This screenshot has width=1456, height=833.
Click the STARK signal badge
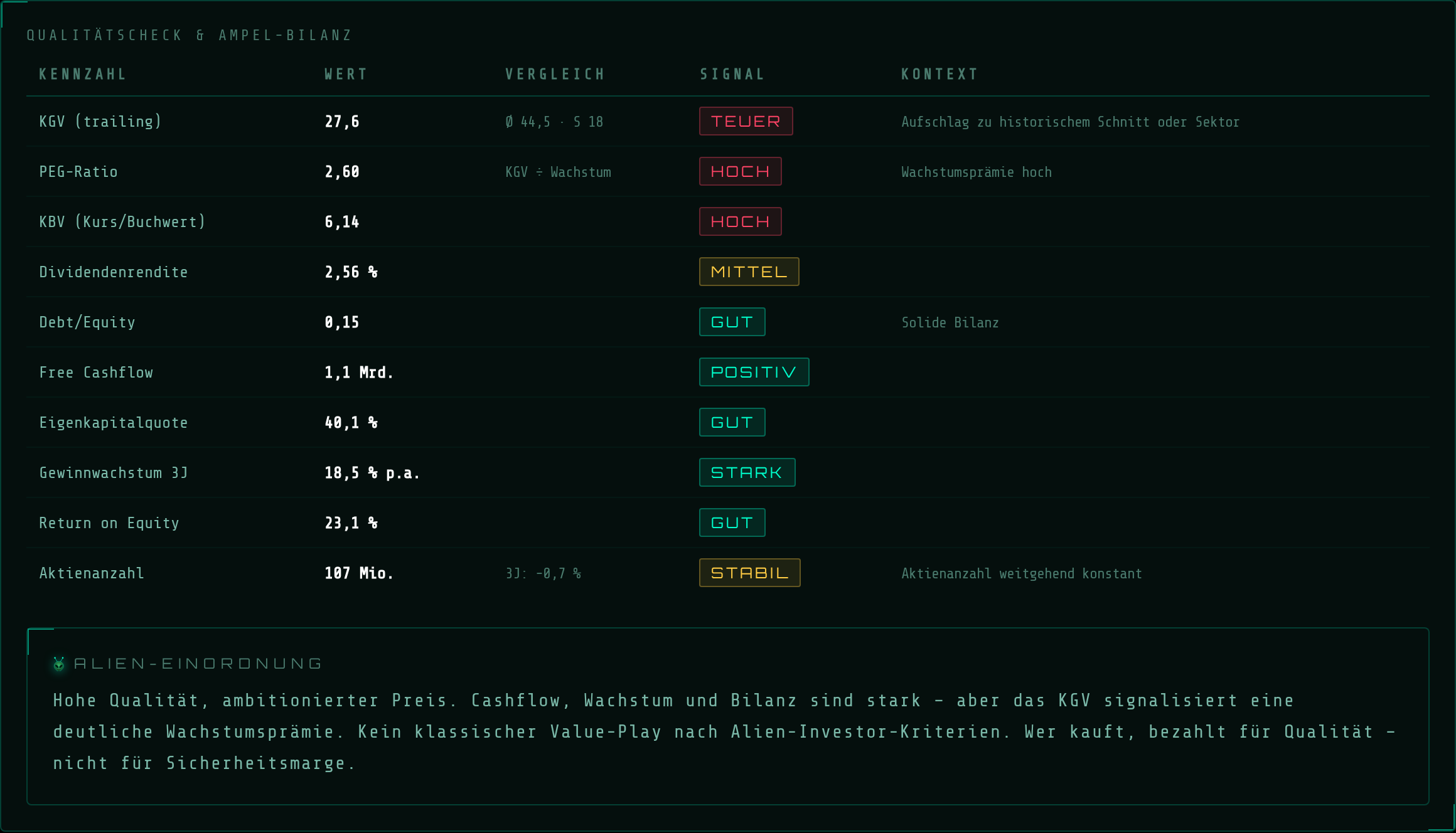tap(747, 472)
